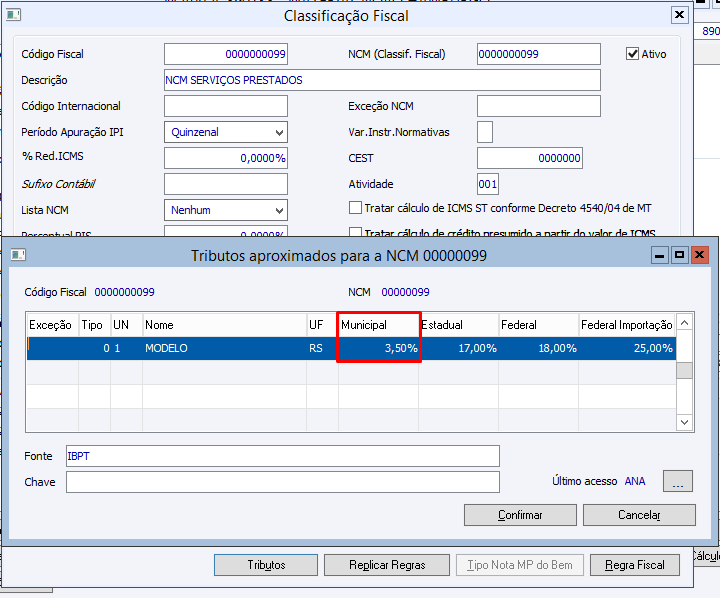Click the % Red.ICMS field

pyautogui.click(x=226, y=158)
